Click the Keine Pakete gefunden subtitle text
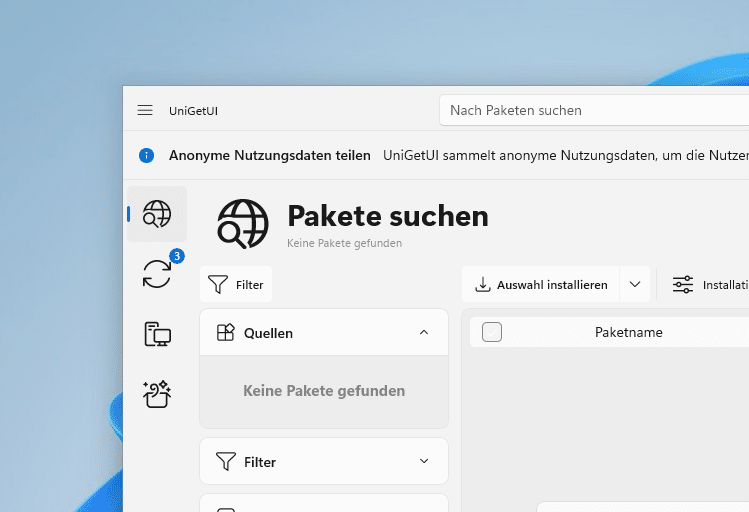The height and width of the screenshot is (512, 749). pyautogui.click(x=344, y=243)
